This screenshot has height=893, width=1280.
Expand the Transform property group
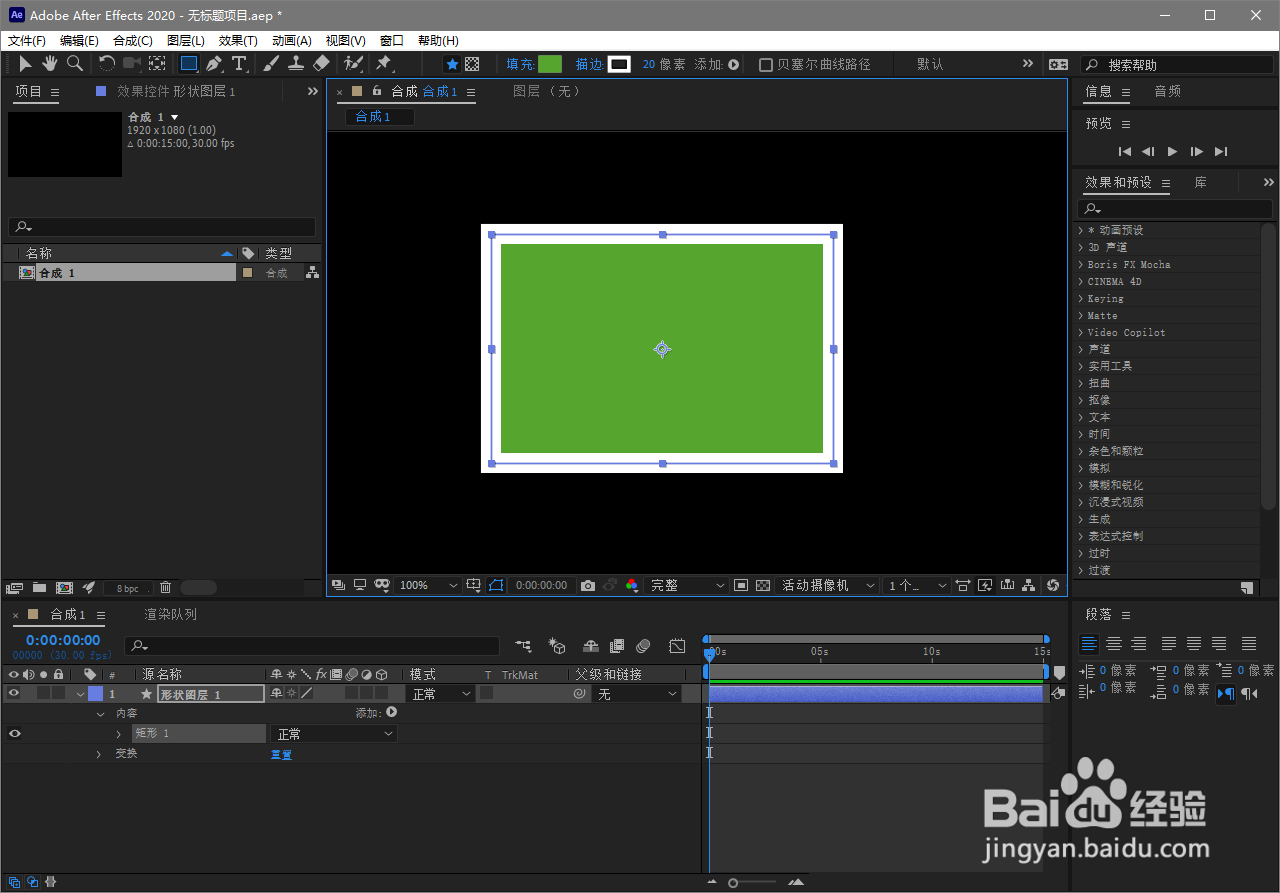[x=98, y=754]
